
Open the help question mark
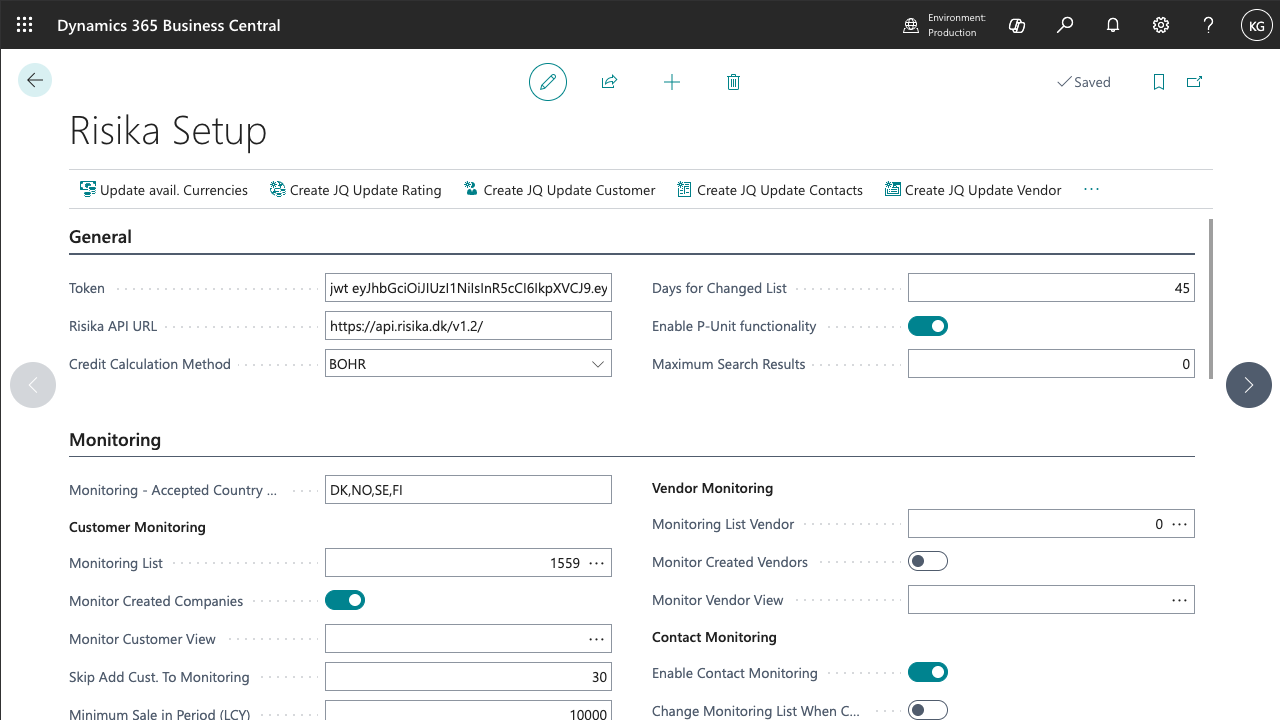[x=1208, y=25]
